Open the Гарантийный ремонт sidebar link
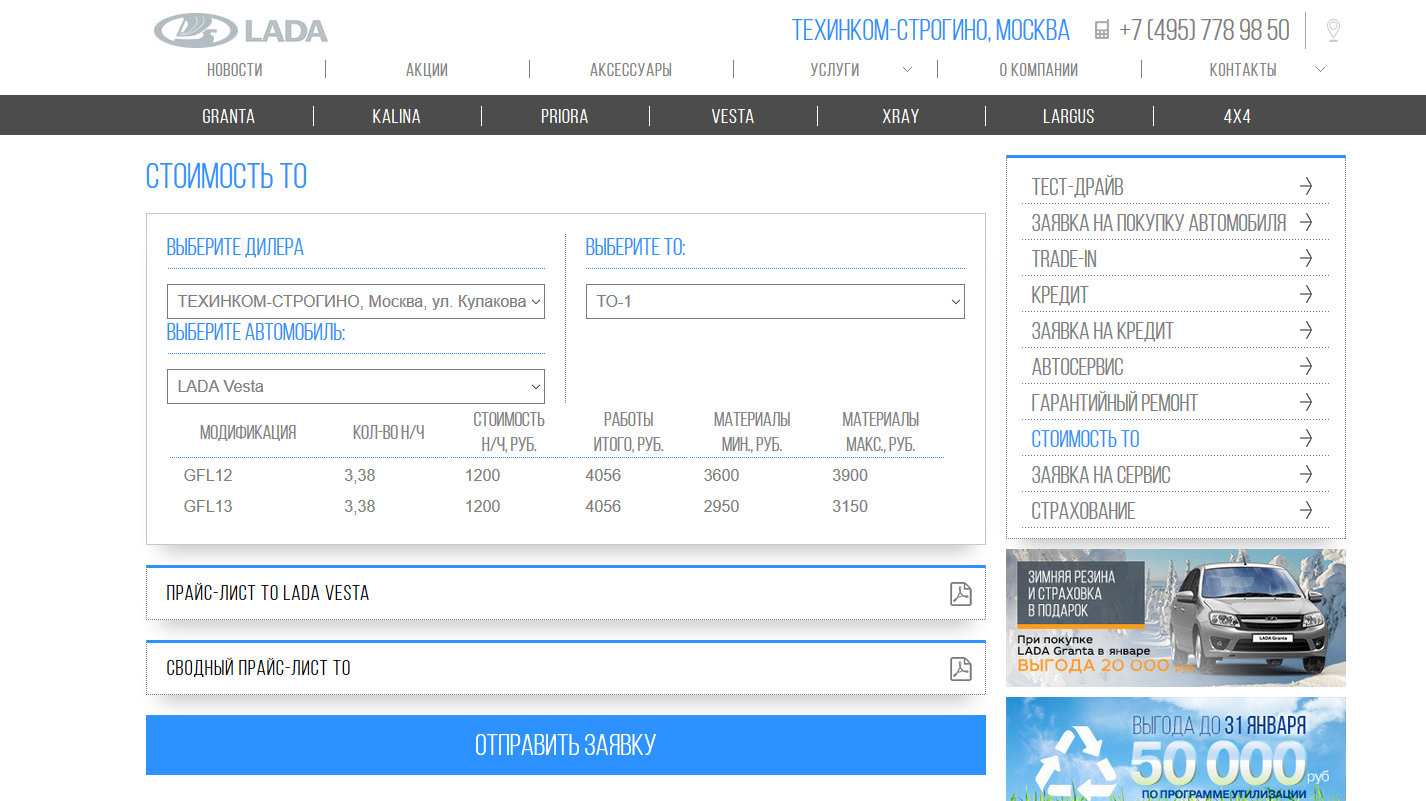Screen dimensions: 1426x801 coord(1114,403)
